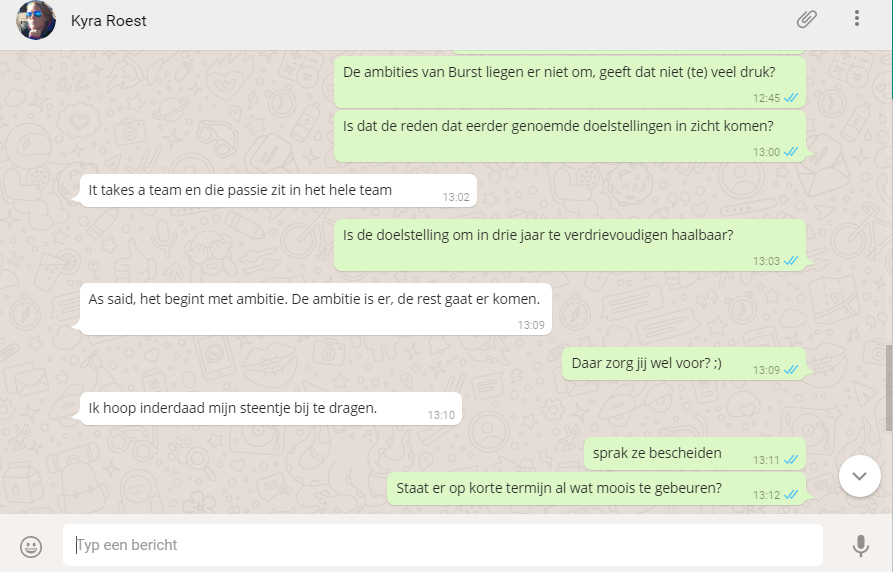The height and width of the screenshot is (572, 893).
Task: Open the attach file paperclip icon
Action: (806, 19)
